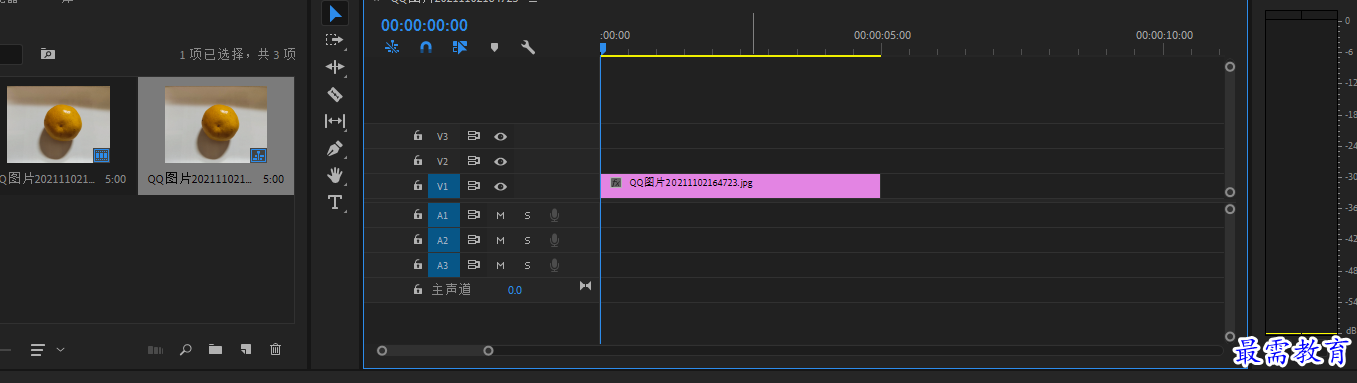Select the Type tool
Viewport: 1357px width, 383px height.
click(335, 202)
